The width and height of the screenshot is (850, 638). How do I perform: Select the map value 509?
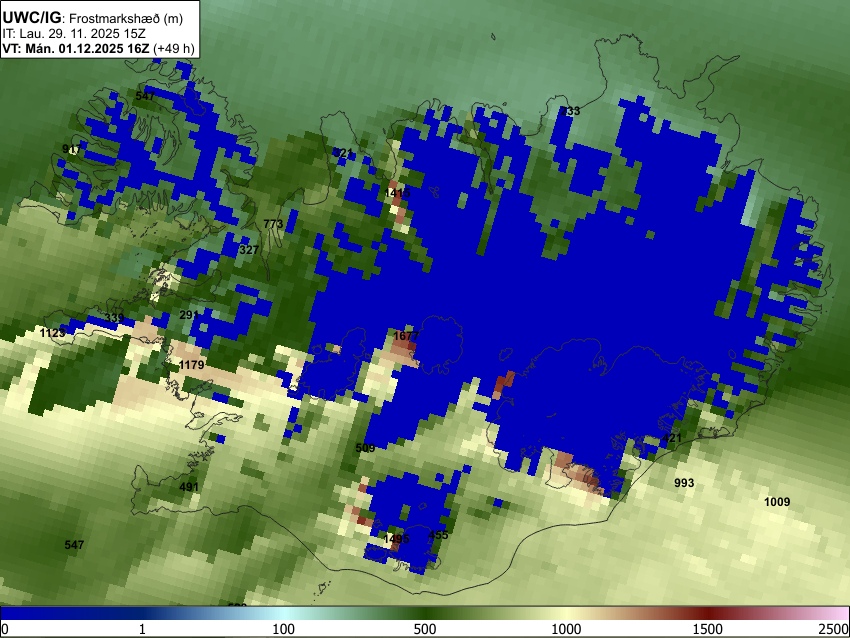click(365, 448)
